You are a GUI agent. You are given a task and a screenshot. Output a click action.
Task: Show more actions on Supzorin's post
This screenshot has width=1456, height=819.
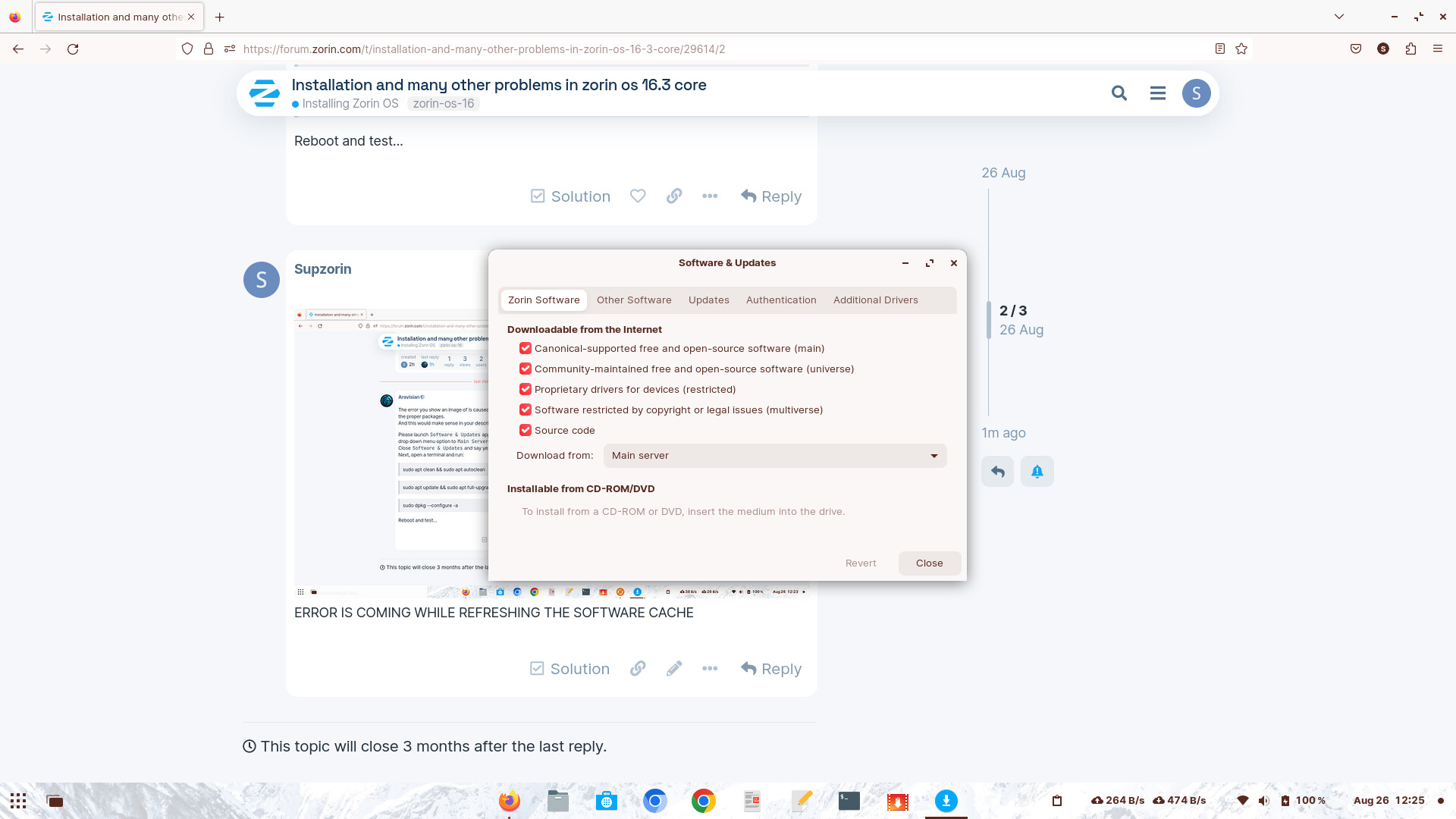click(x=710, y=668)
